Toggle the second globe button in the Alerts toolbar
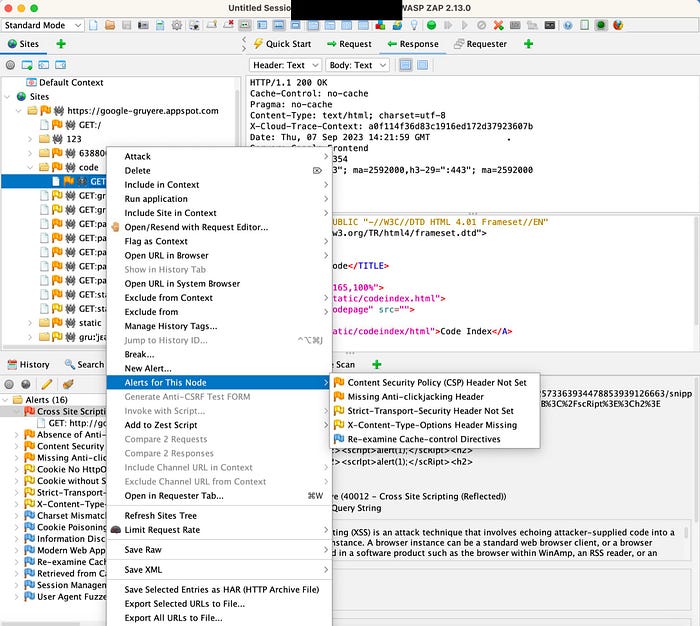 tap(26, 384)
